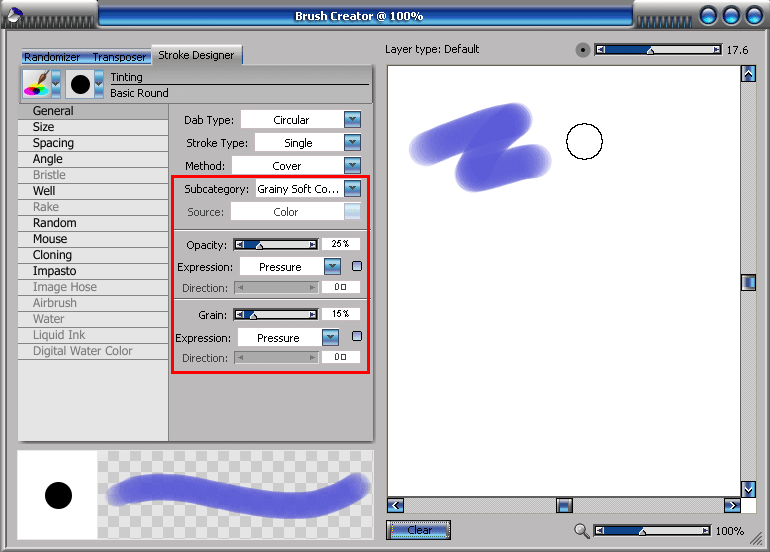Adjust the Opacity slider track
770x552 pixels.
click(276, 245)
